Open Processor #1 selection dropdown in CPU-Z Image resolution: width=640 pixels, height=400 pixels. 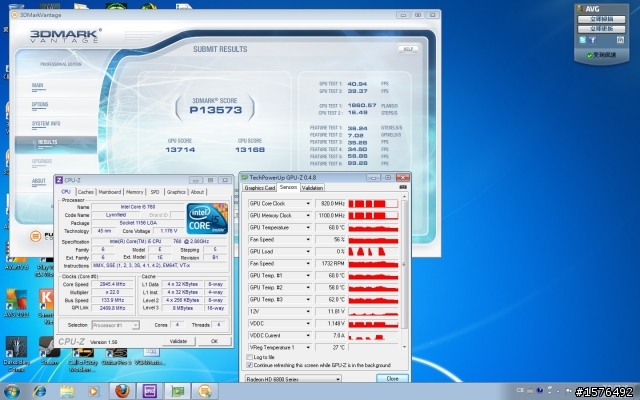click(116, 325)
